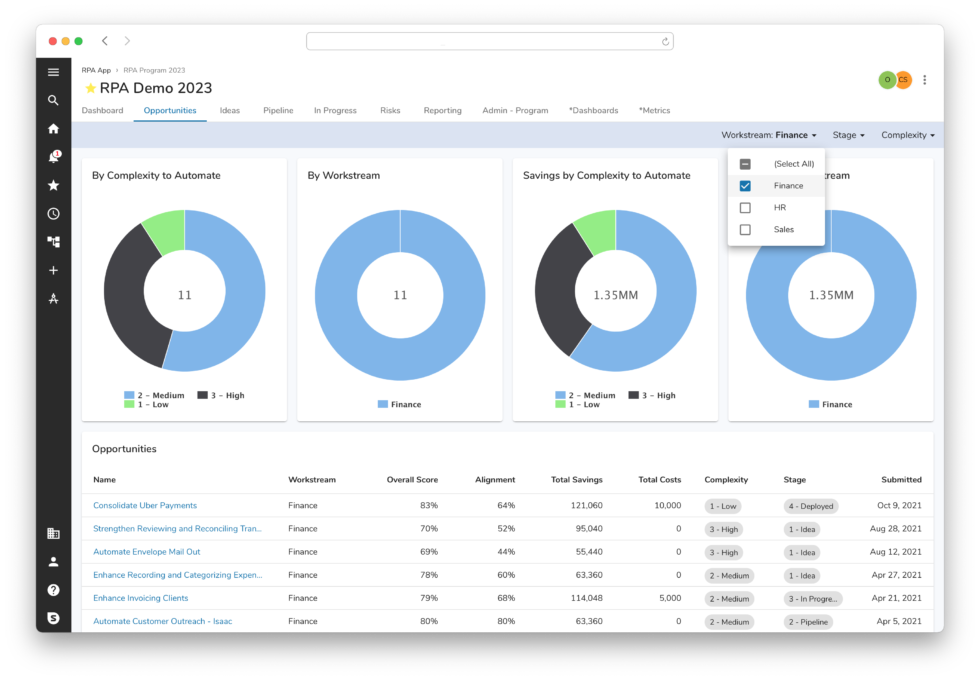Click the plus icon in sidebar

point(53,270)
